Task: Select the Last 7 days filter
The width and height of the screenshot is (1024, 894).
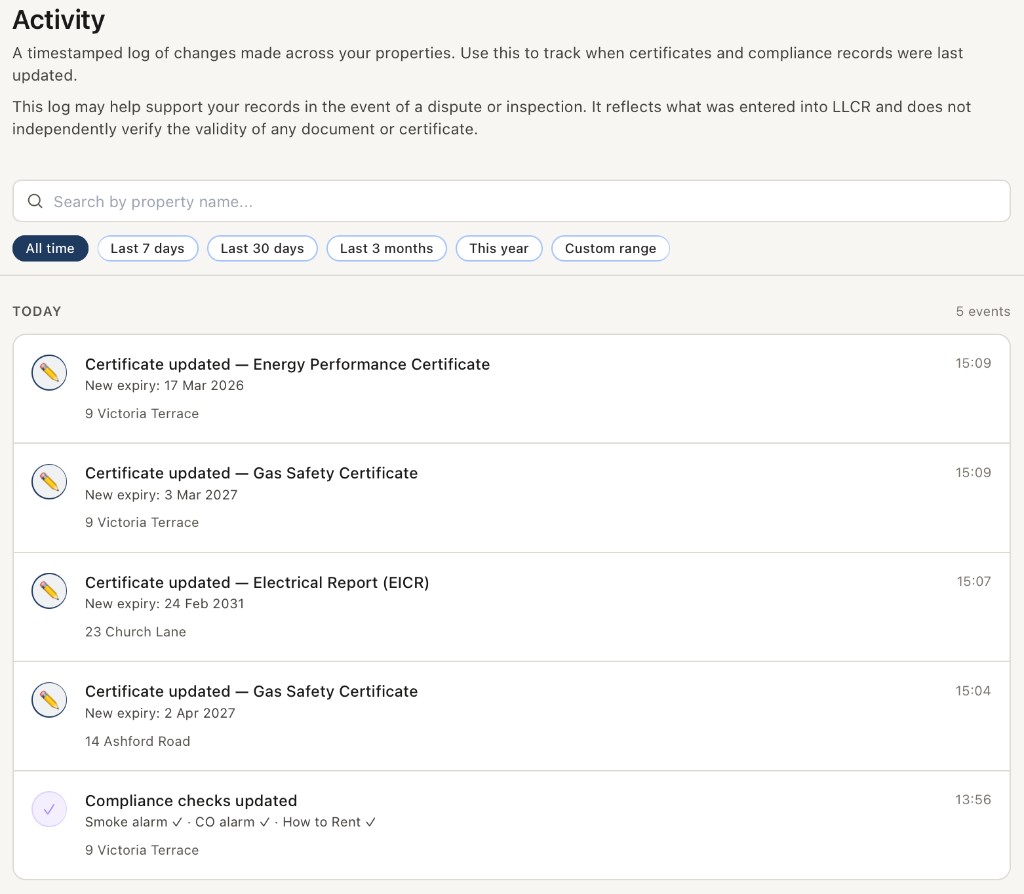Action: click(147, 248)
